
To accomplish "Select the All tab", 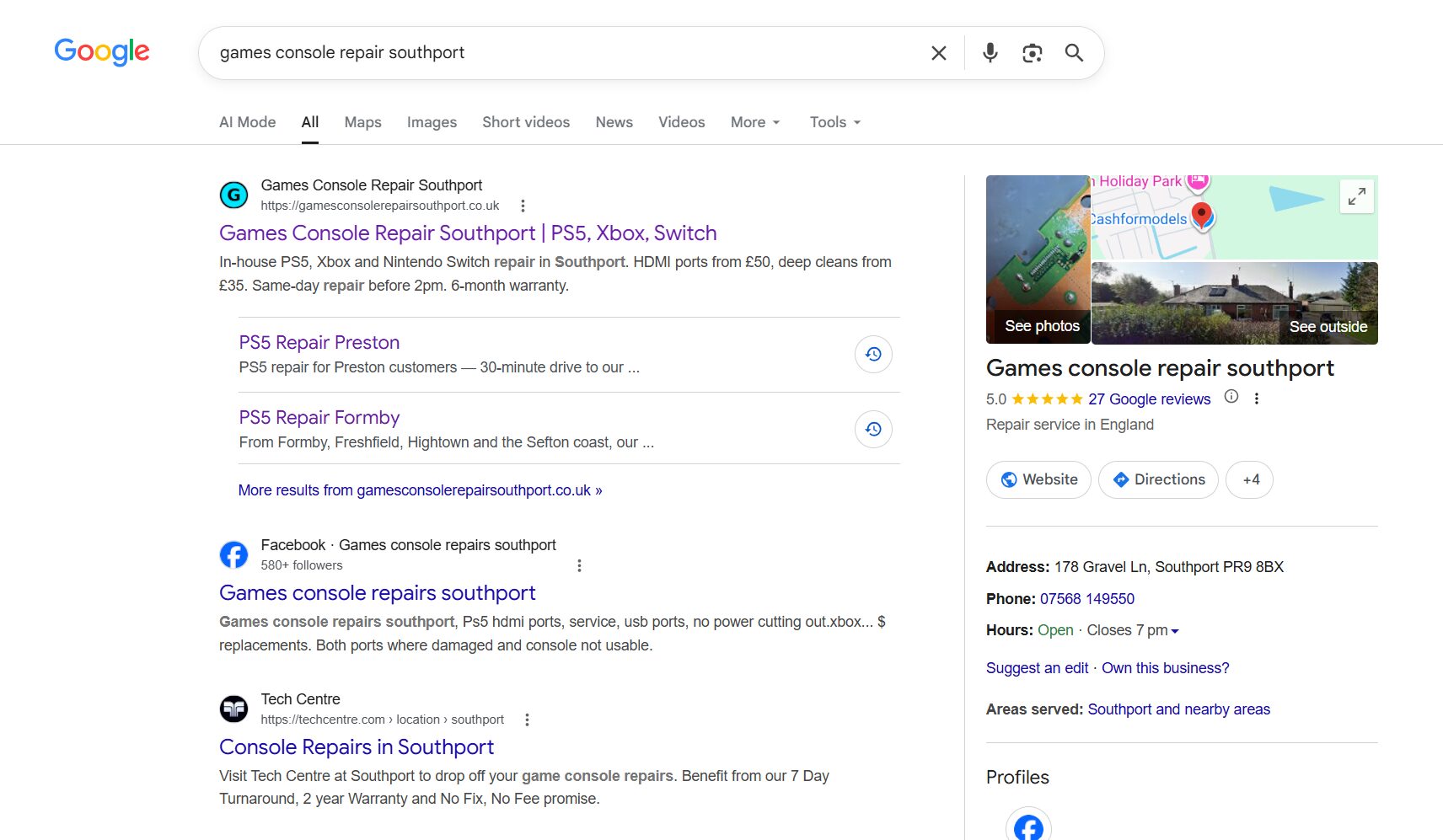I will click(x=310, y=122).
